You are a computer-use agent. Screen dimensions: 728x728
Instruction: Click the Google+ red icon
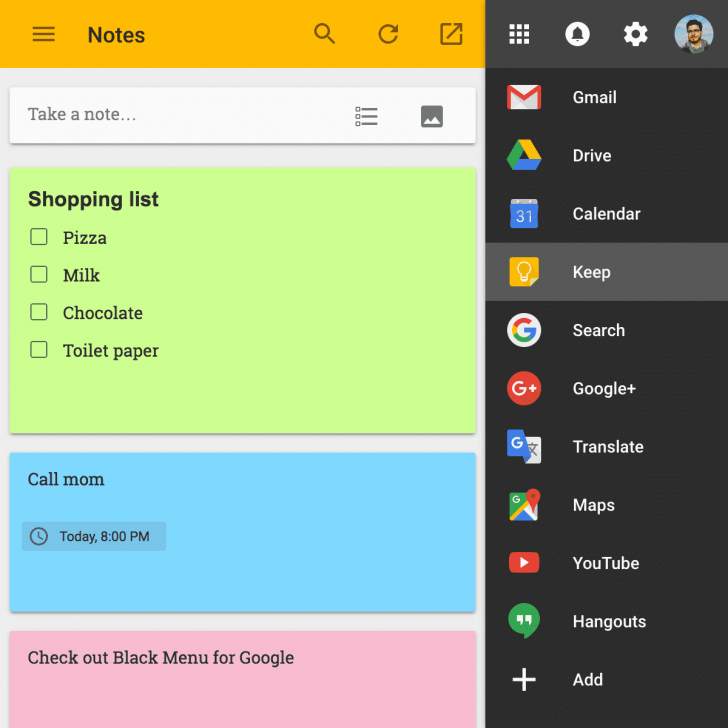click(524, 388)
